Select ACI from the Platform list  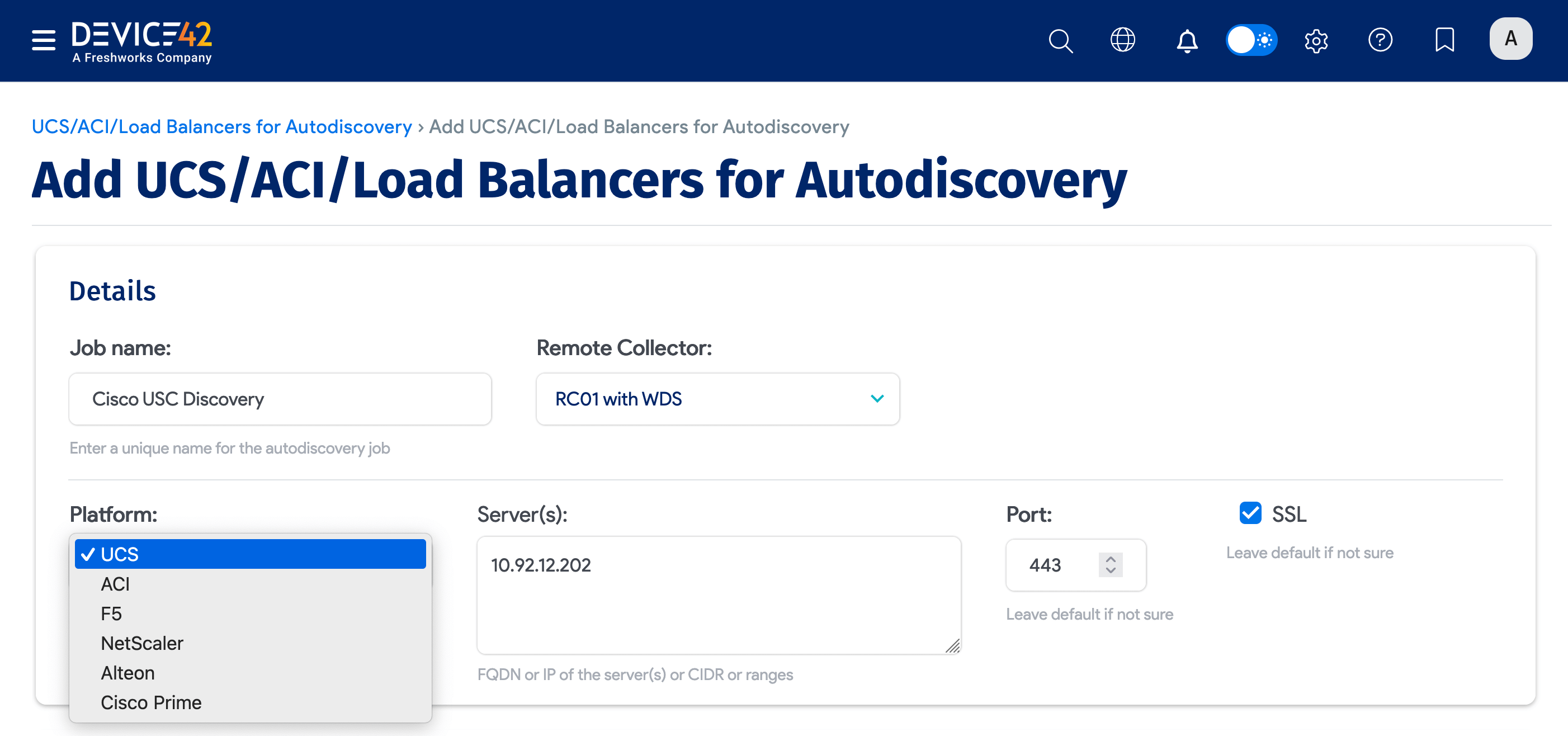coord(115,584)
